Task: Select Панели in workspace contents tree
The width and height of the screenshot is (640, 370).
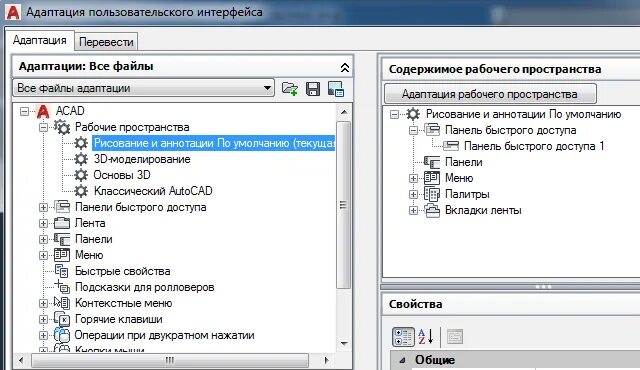Action: (x=464, y=162)
